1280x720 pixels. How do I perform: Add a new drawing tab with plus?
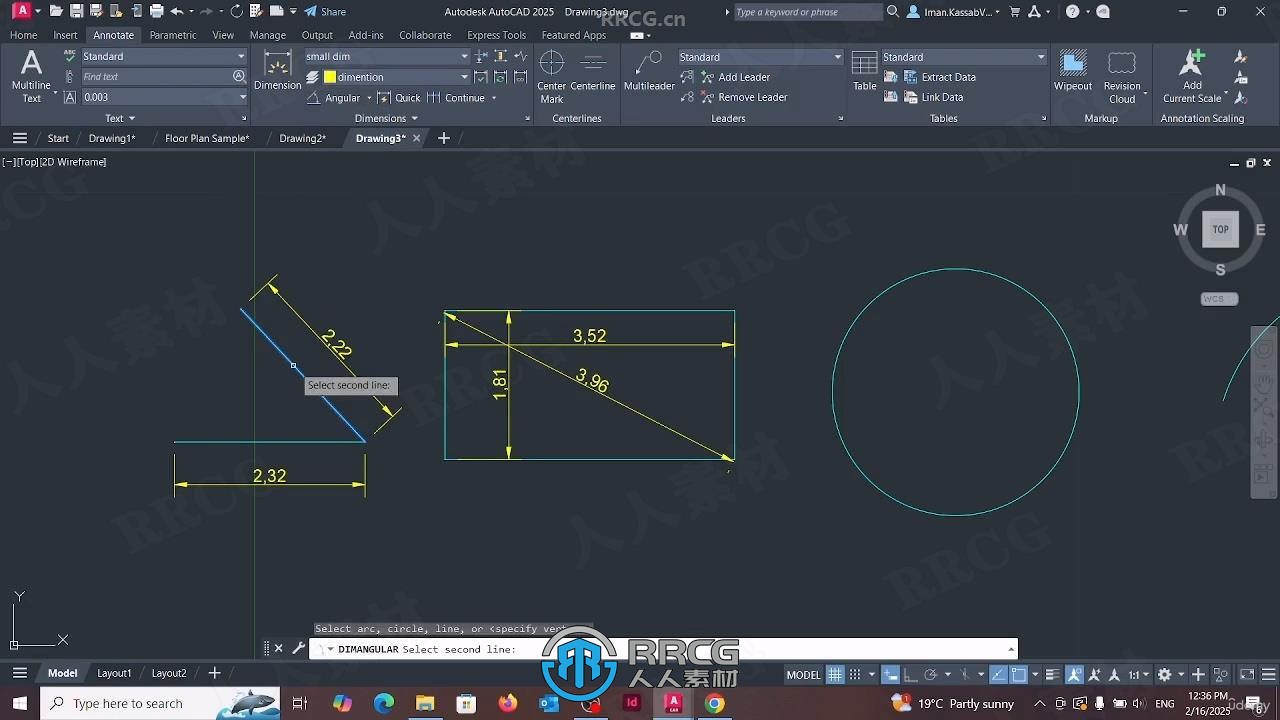[x=444, y=138]
